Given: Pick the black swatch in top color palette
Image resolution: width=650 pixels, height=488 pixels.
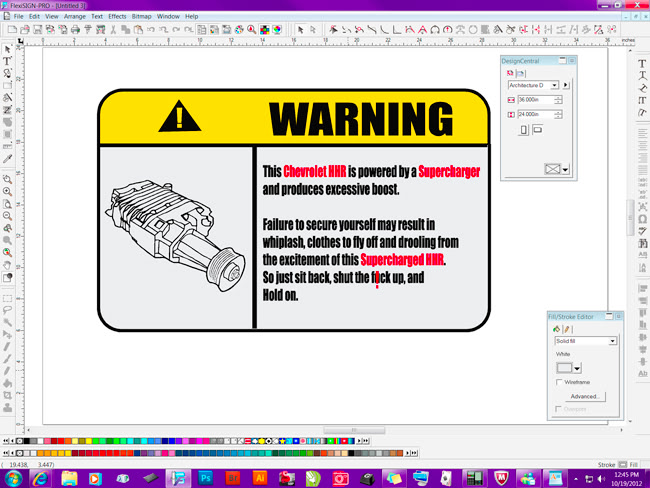Looking at the screenshot, I should (x=27, y=441).
